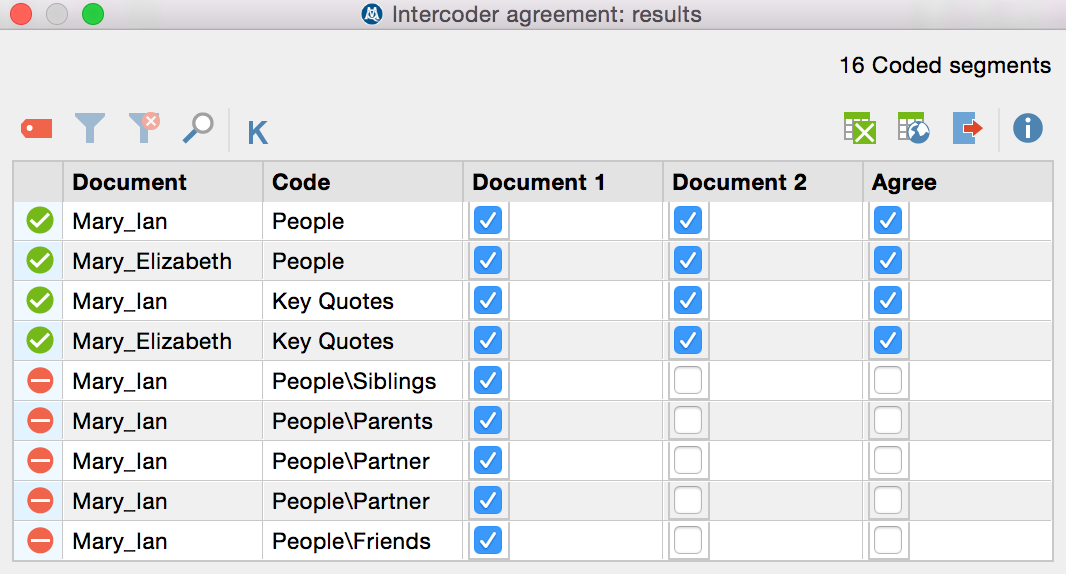1066x574 pixels.
Task: Sort table by the Code column header
Action: 301,182
